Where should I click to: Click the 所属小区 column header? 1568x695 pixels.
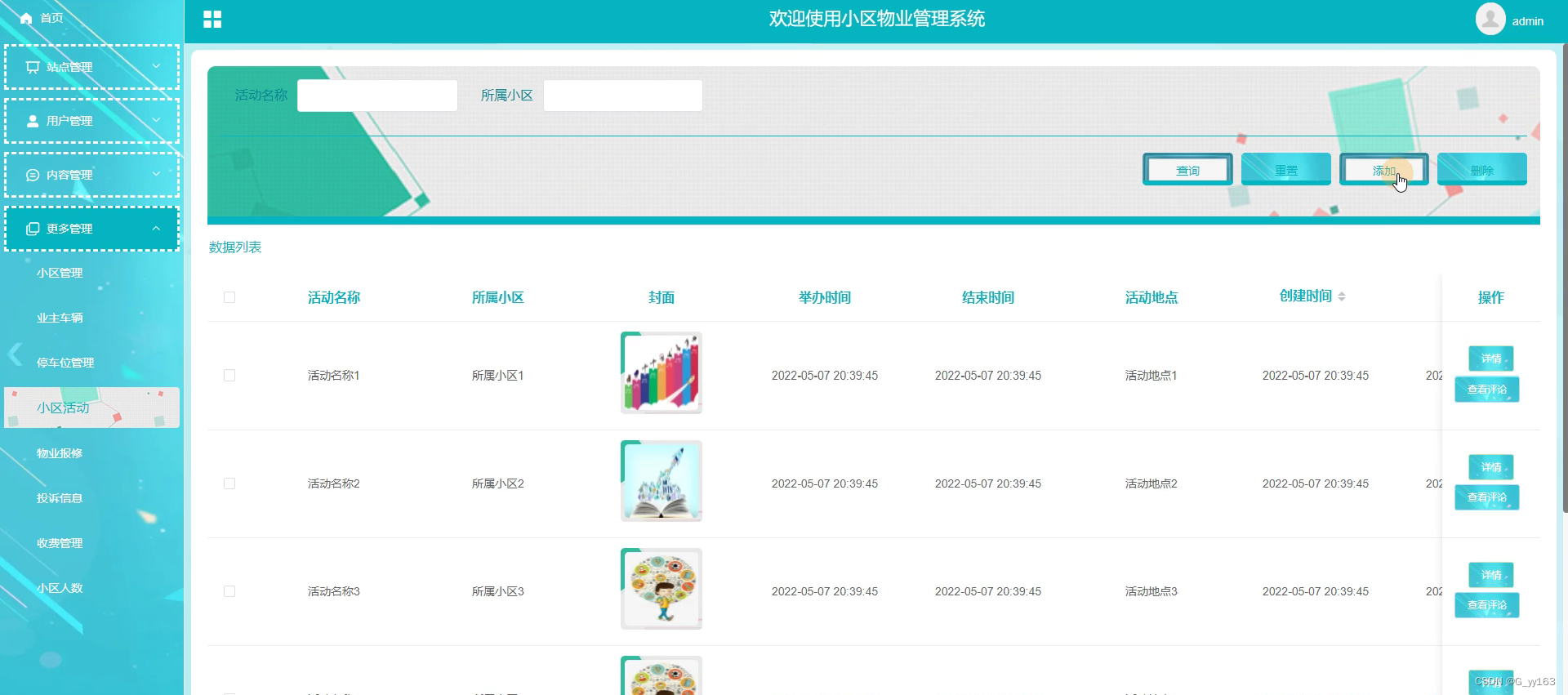498,297
